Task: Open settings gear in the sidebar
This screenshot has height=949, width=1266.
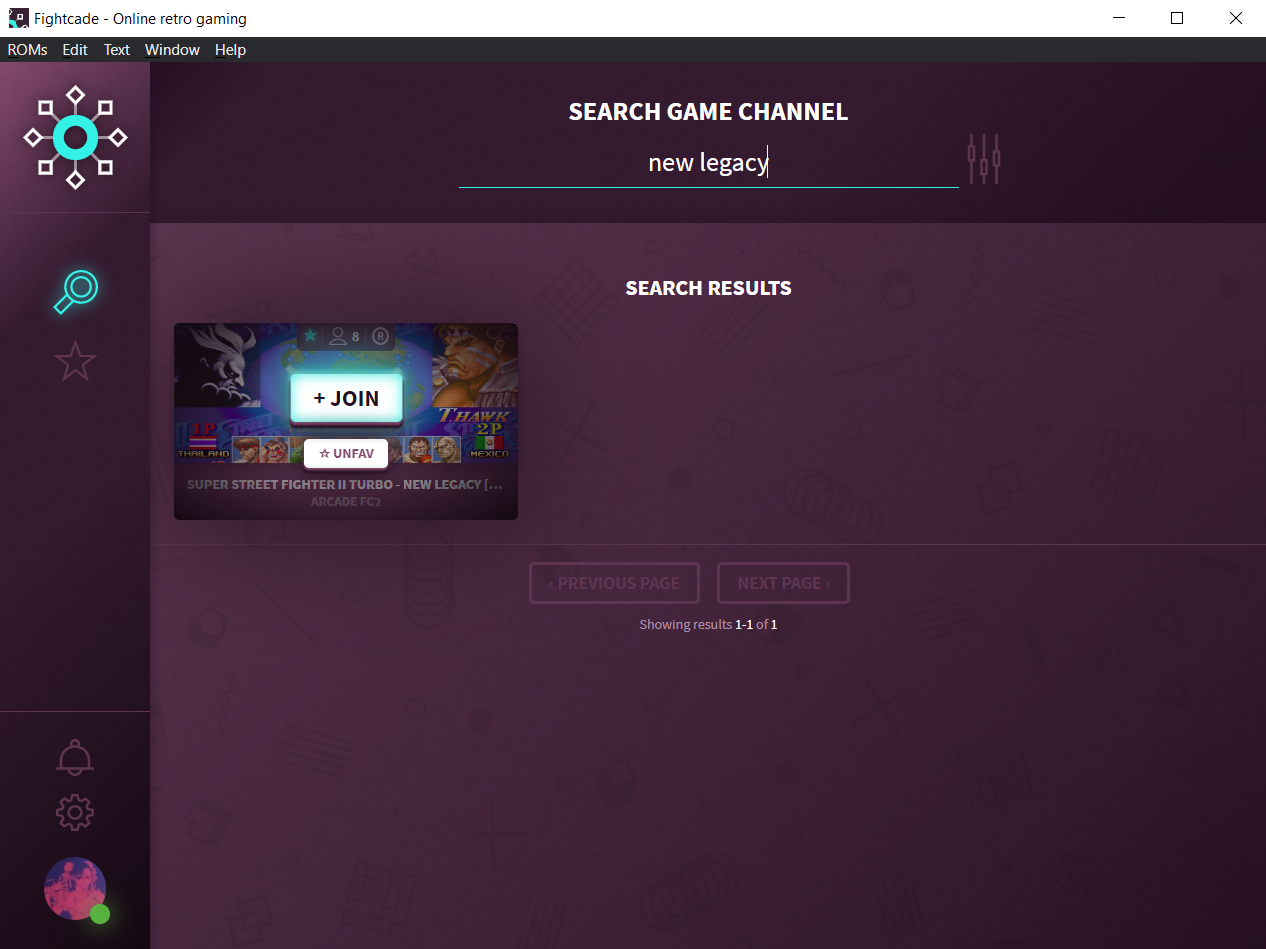Action: point(75,813)
